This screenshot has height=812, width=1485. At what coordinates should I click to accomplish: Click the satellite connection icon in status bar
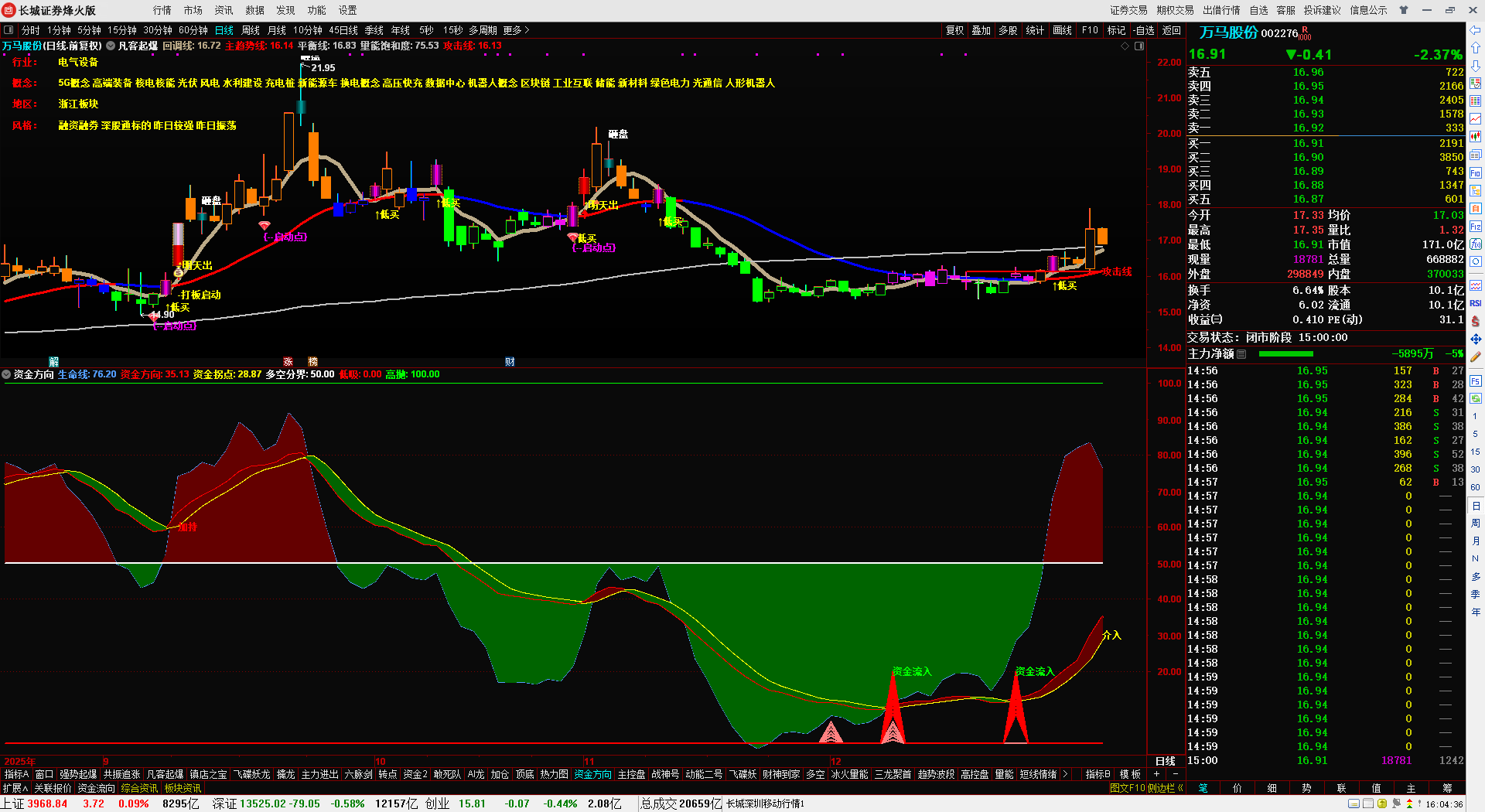coord(1397,804)
